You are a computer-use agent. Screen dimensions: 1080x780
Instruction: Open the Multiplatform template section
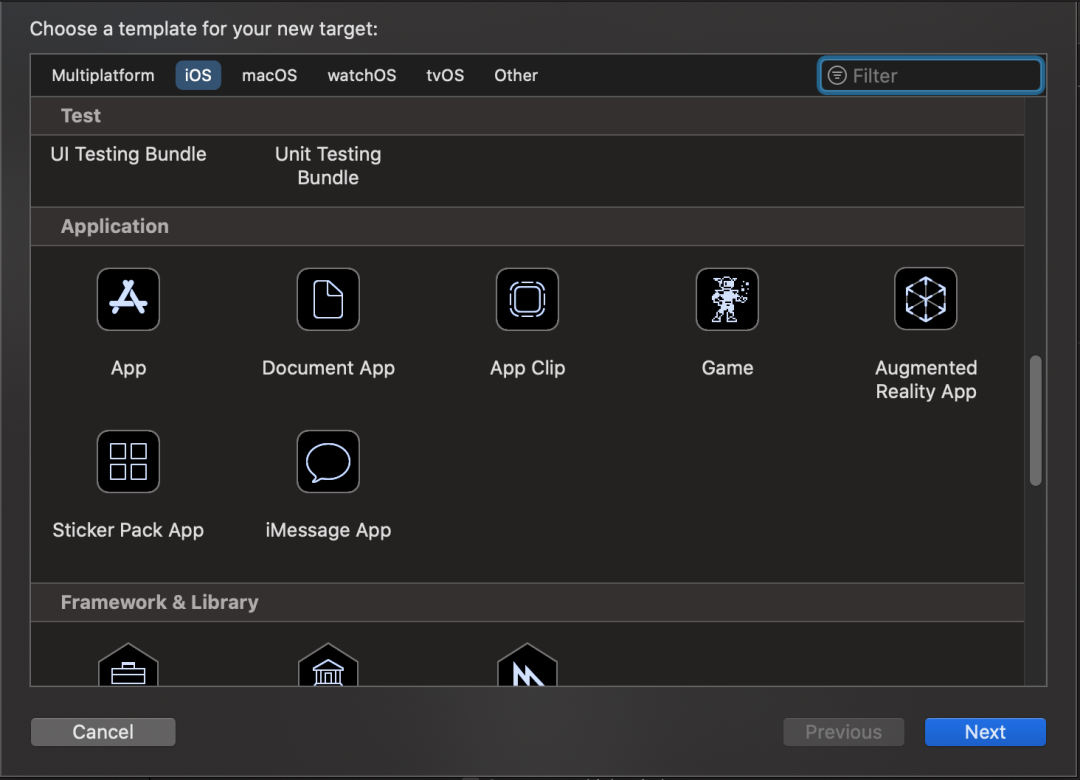pyautogui.click(x=103, y=75)
